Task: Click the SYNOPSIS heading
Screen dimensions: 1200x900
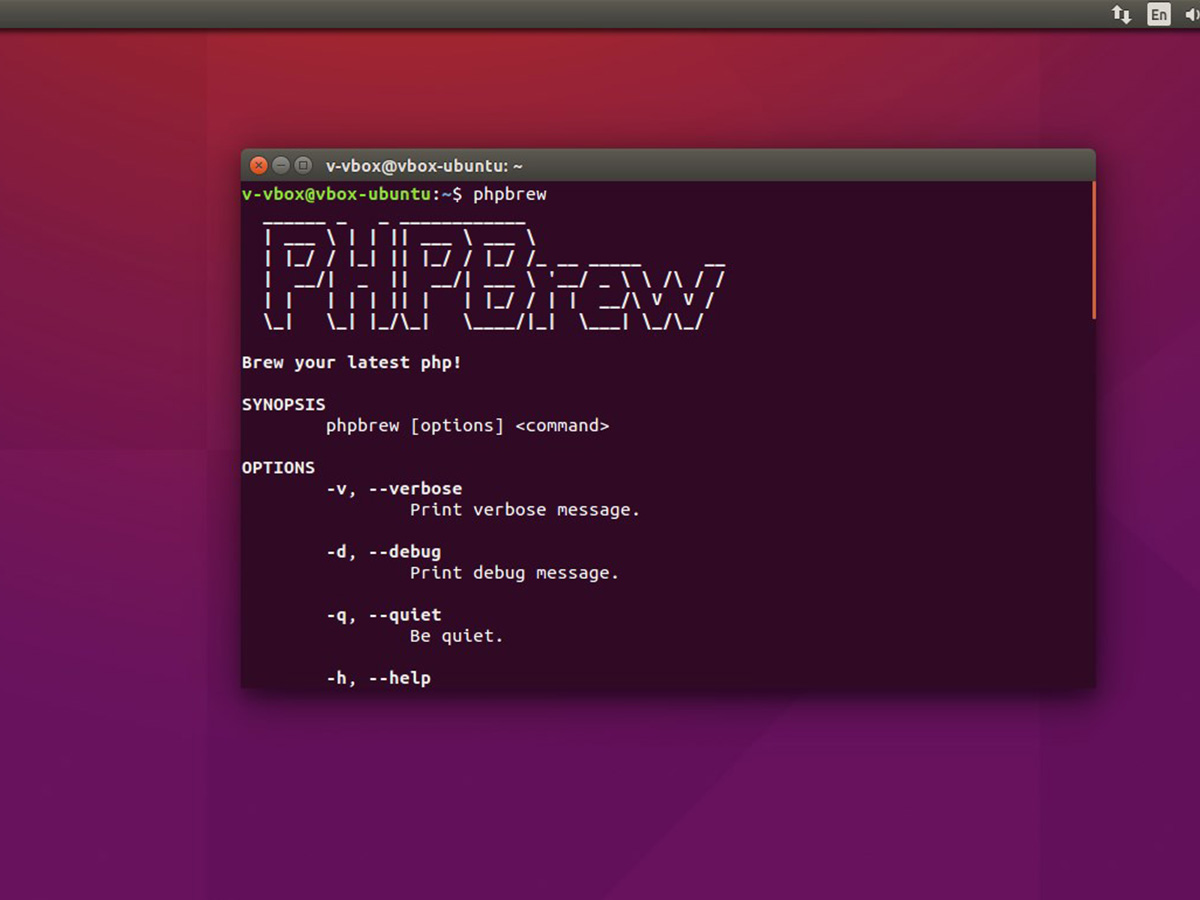Action: [x=284, y=404]
